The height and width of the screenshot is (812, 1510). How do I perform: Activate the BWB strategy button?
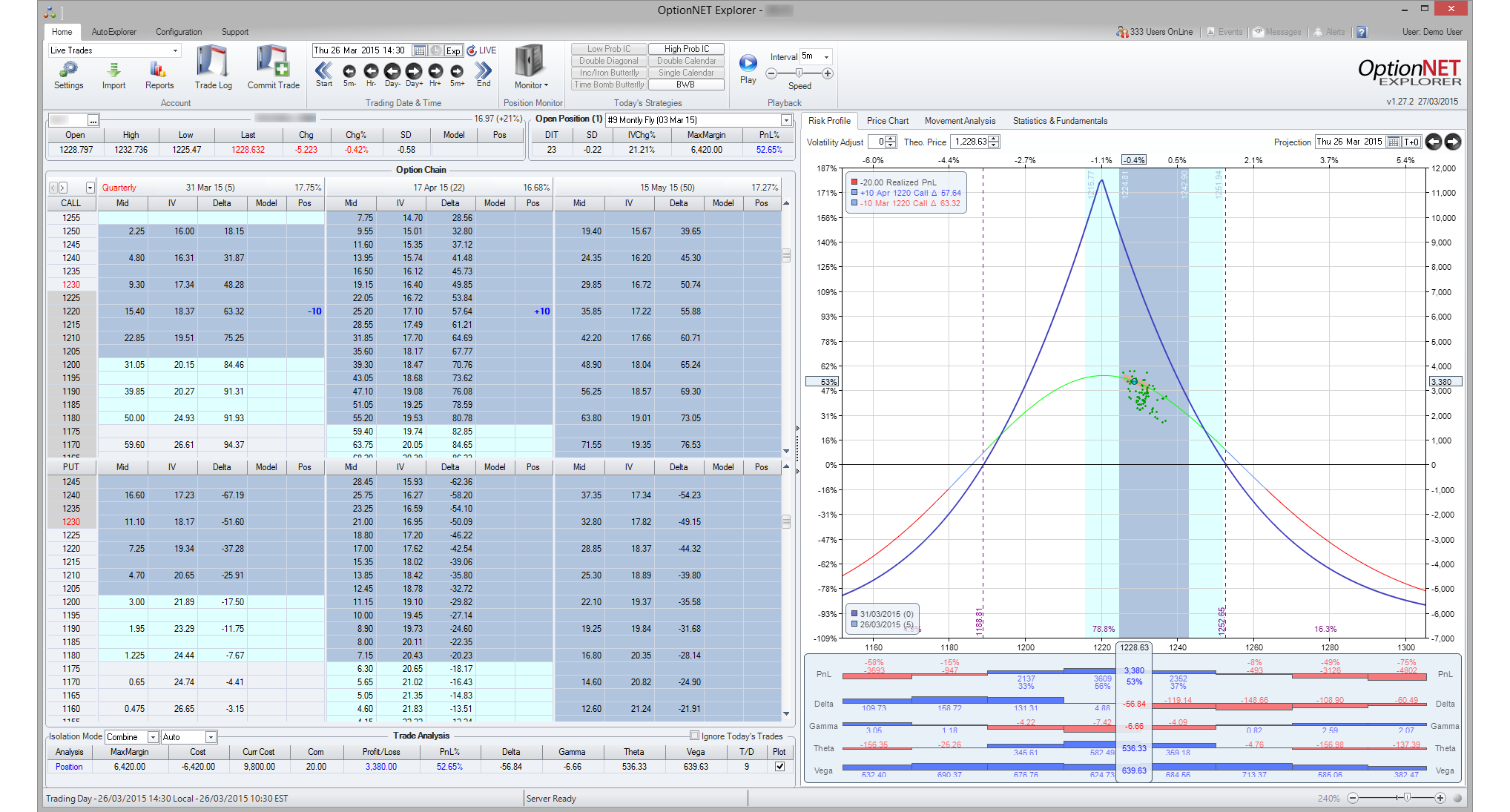686,84
